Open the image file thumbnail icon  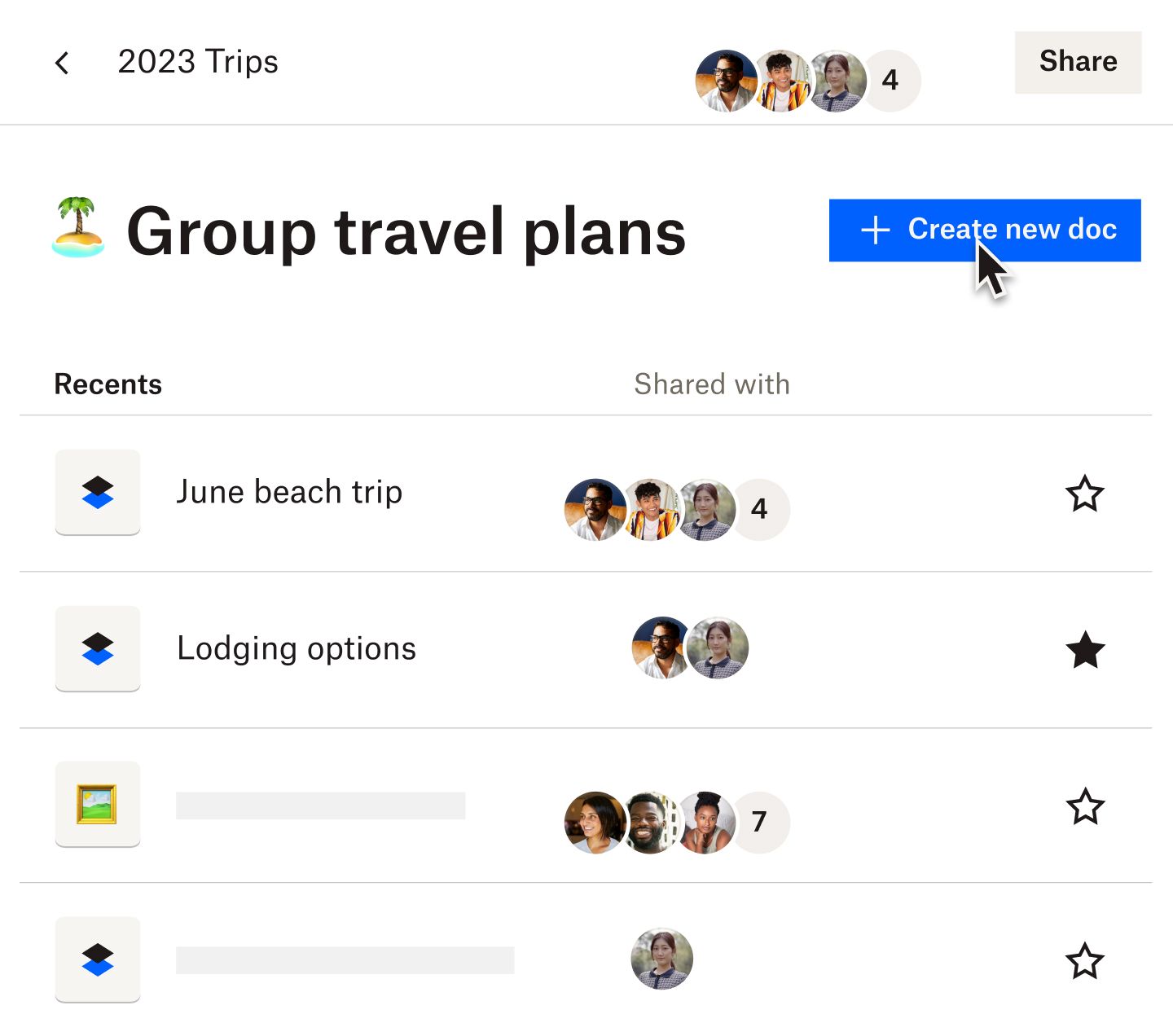tap(98, 804)
